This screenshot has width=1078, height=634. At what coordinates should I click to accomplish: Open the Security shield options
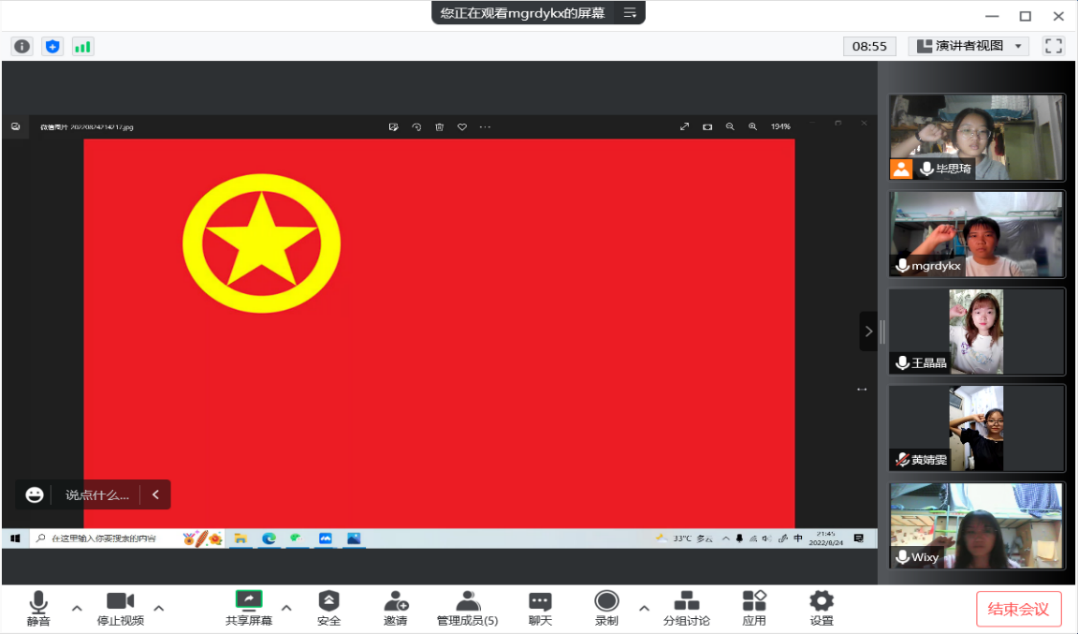point(328,607)
